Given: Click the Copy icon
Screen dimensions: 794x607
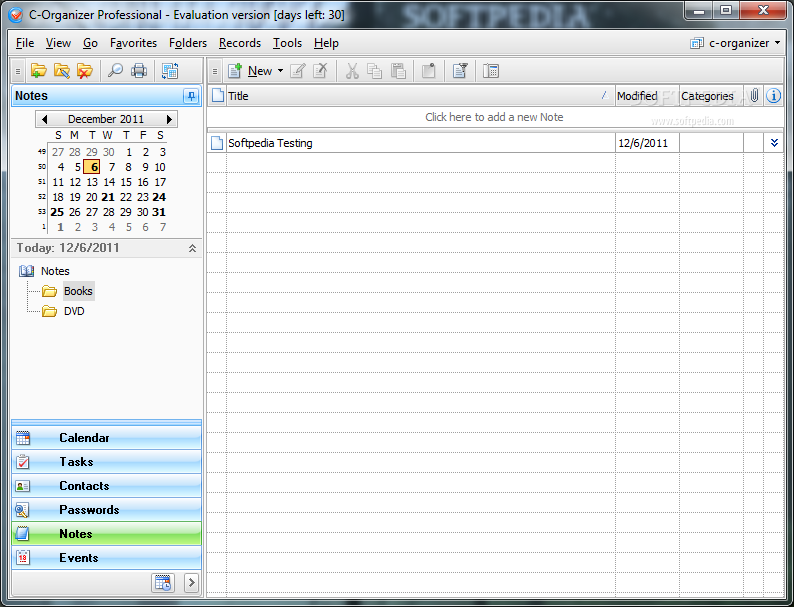Looking at the screenshot, I should 375,71.
